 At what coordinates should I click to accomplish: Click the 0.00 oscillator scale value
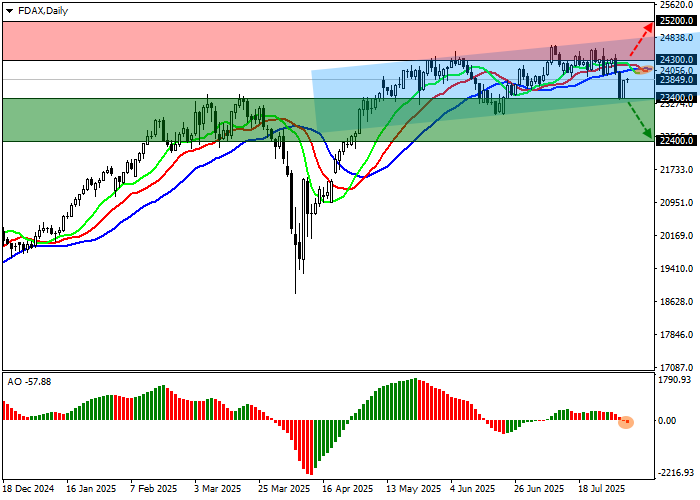(x=667, y=421)
